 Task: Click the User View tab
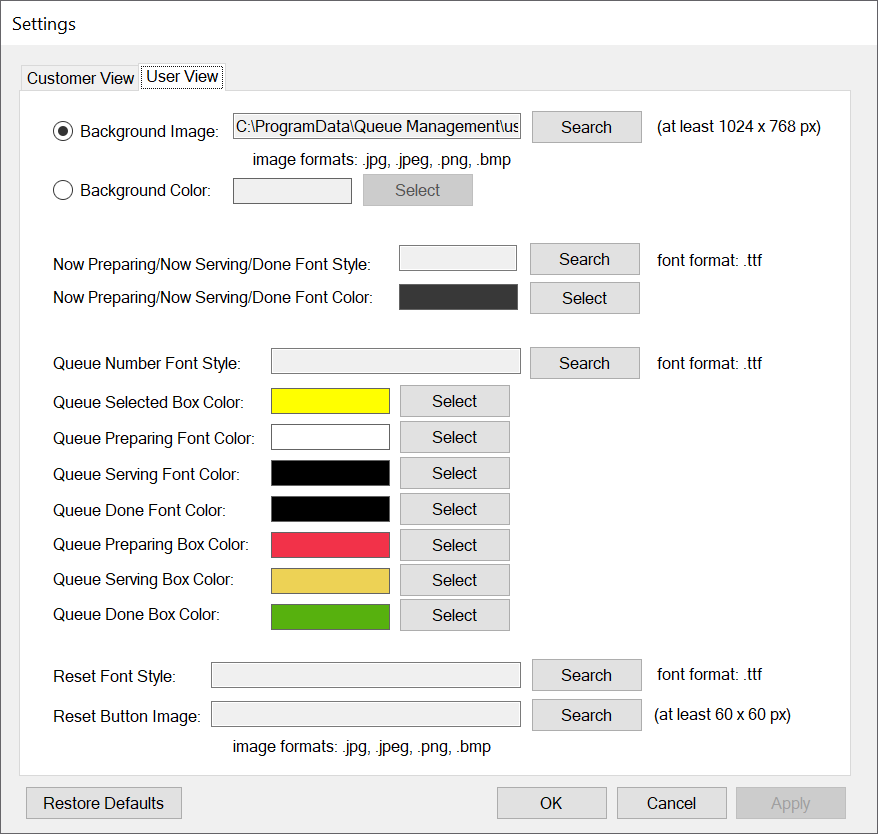pos(183,76)
